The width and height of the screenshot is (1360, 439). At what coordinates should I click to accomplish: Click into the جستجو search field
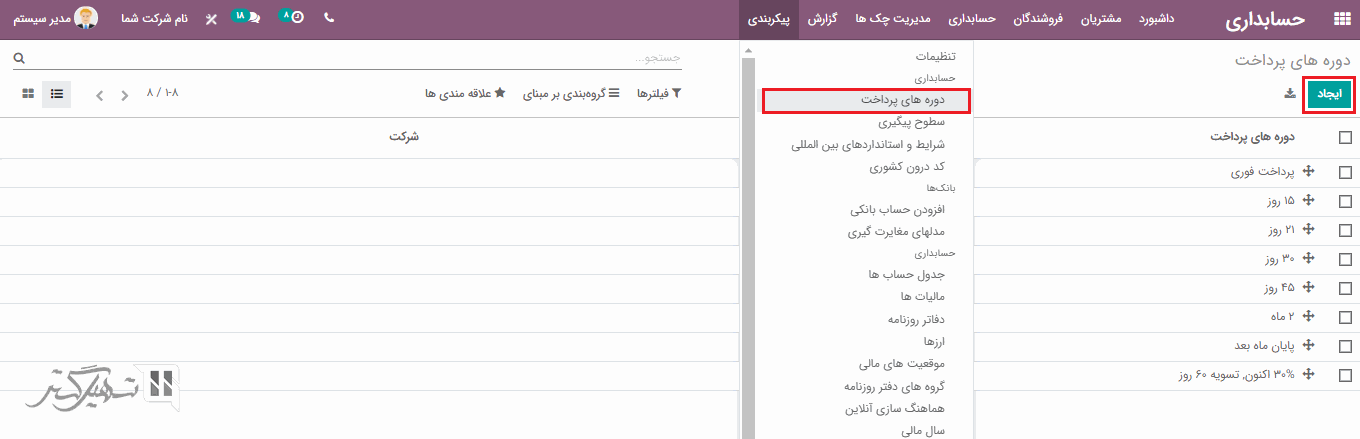coord(350,58)
